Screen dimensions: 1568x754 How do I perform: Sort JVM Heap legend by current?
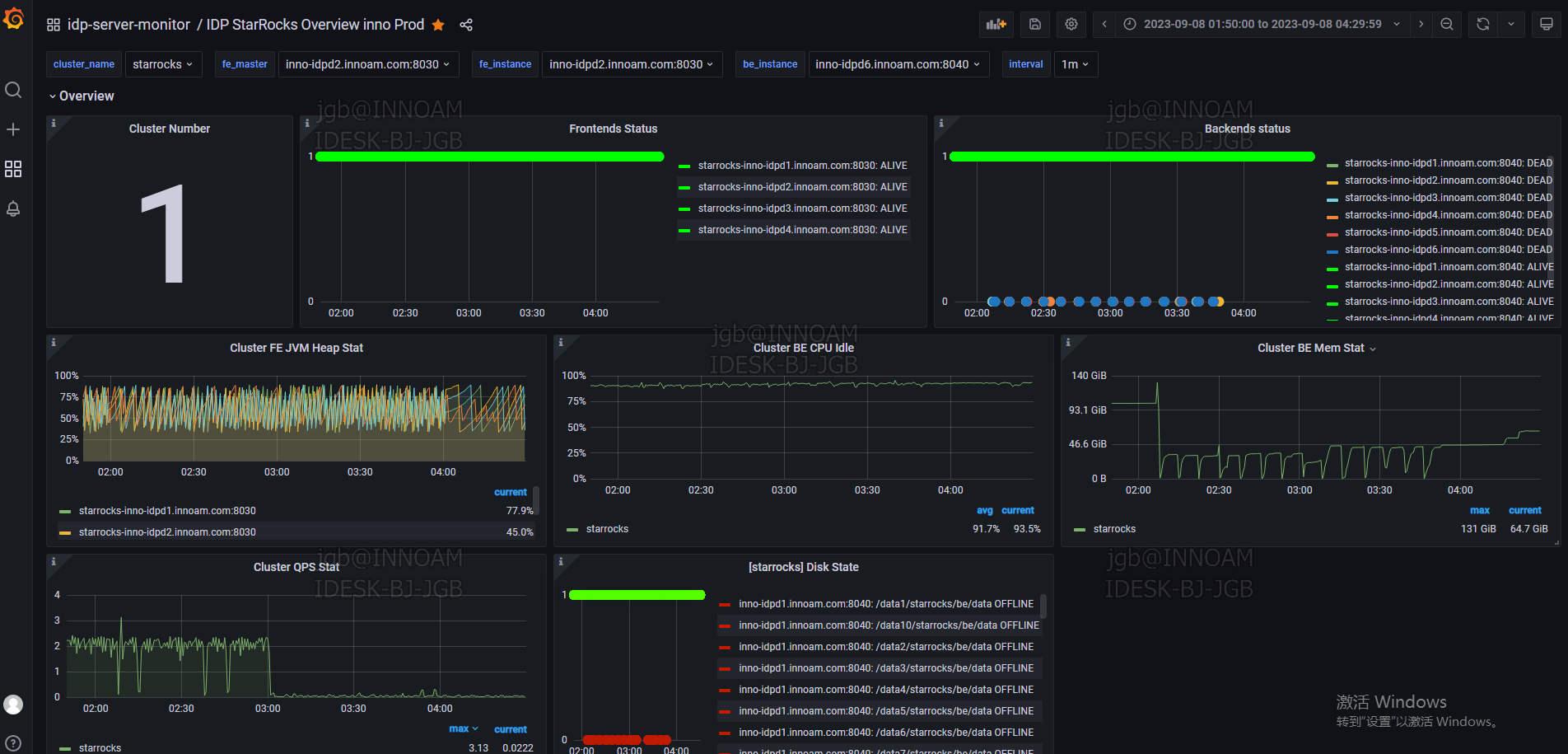511,493
